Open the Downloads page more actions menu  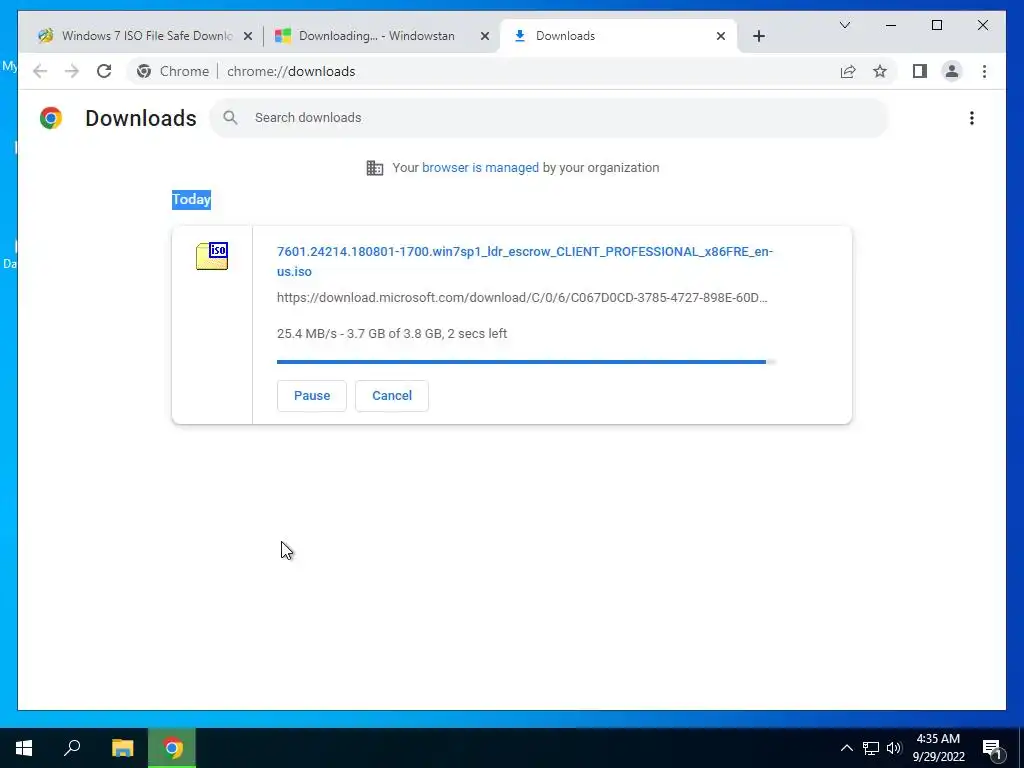(x=972, y=118)
